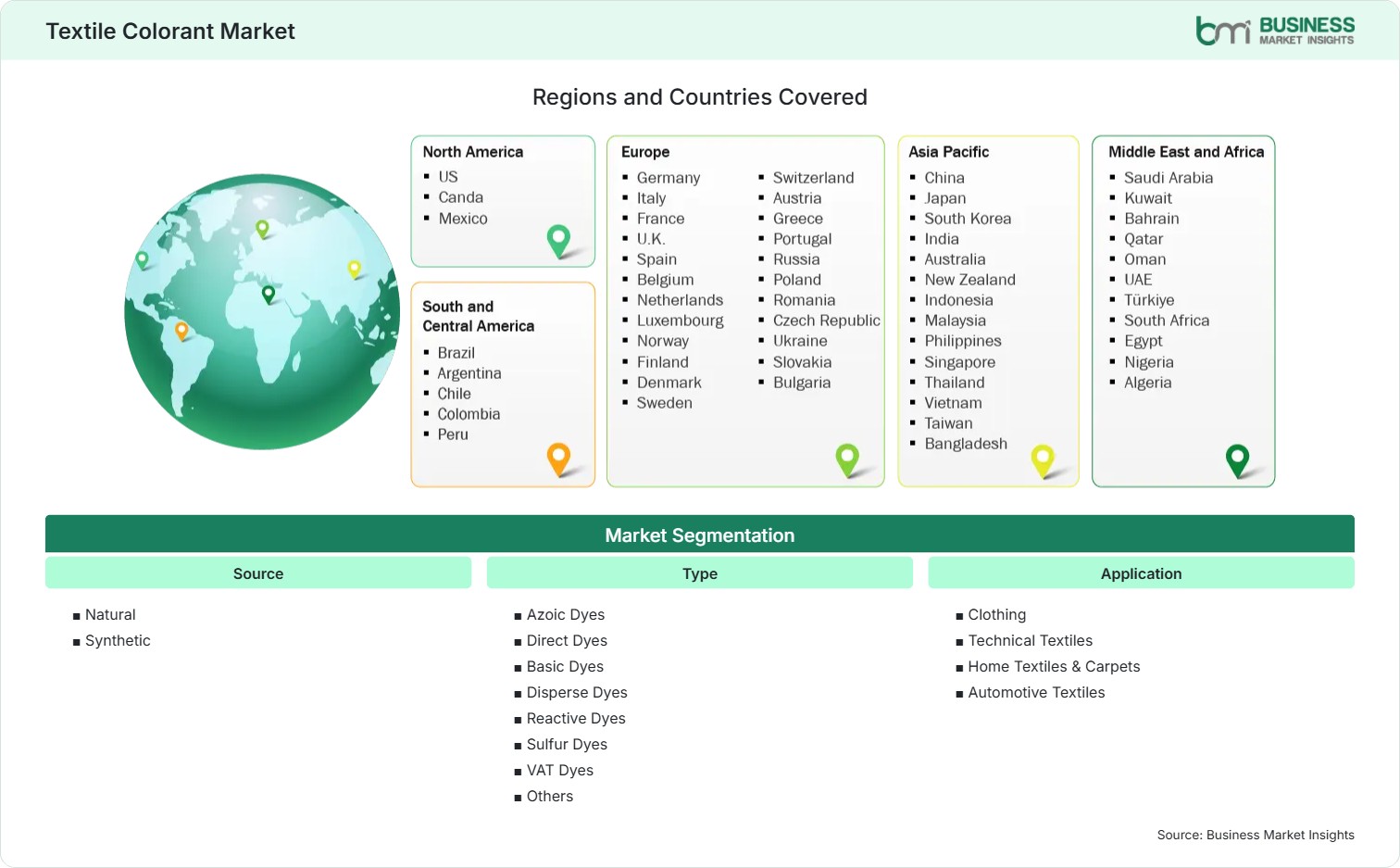
Task: Click the South and Central America heading
Action: pyautogui.click(x=479, y=316)
